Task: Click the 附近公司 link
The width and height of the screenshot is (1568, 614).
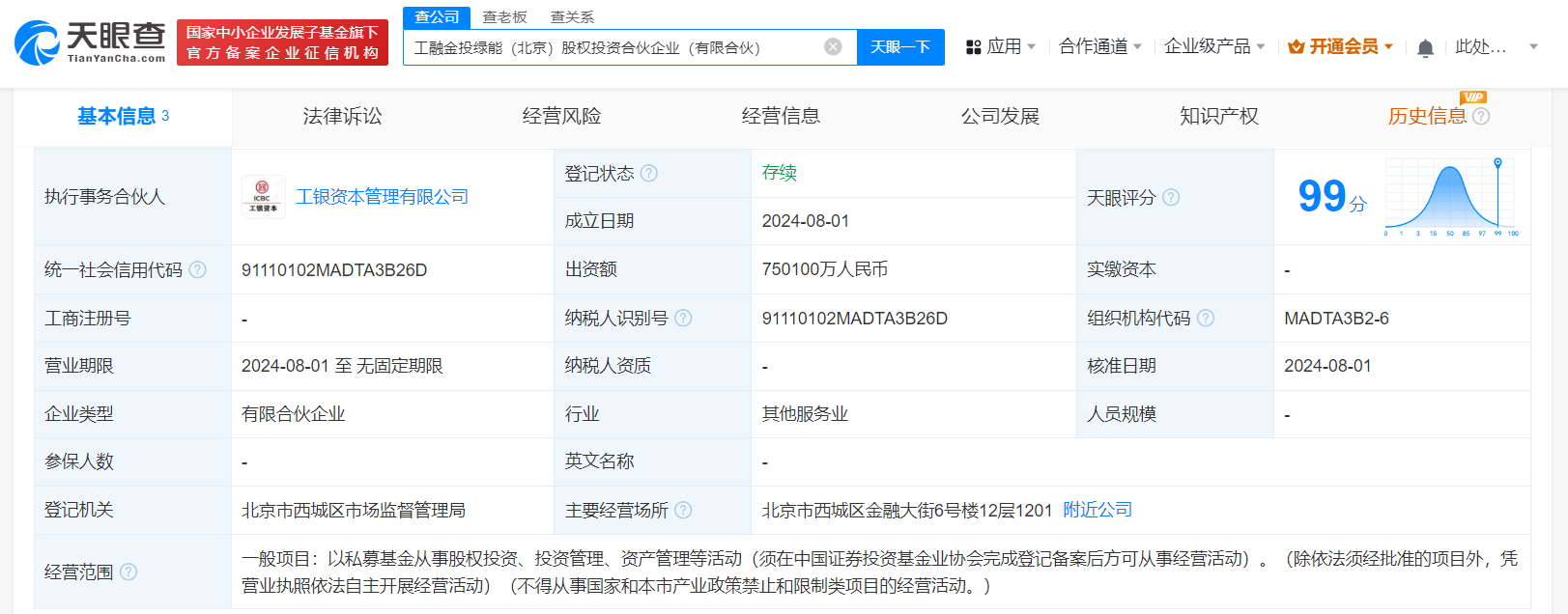Action: 1098,510
